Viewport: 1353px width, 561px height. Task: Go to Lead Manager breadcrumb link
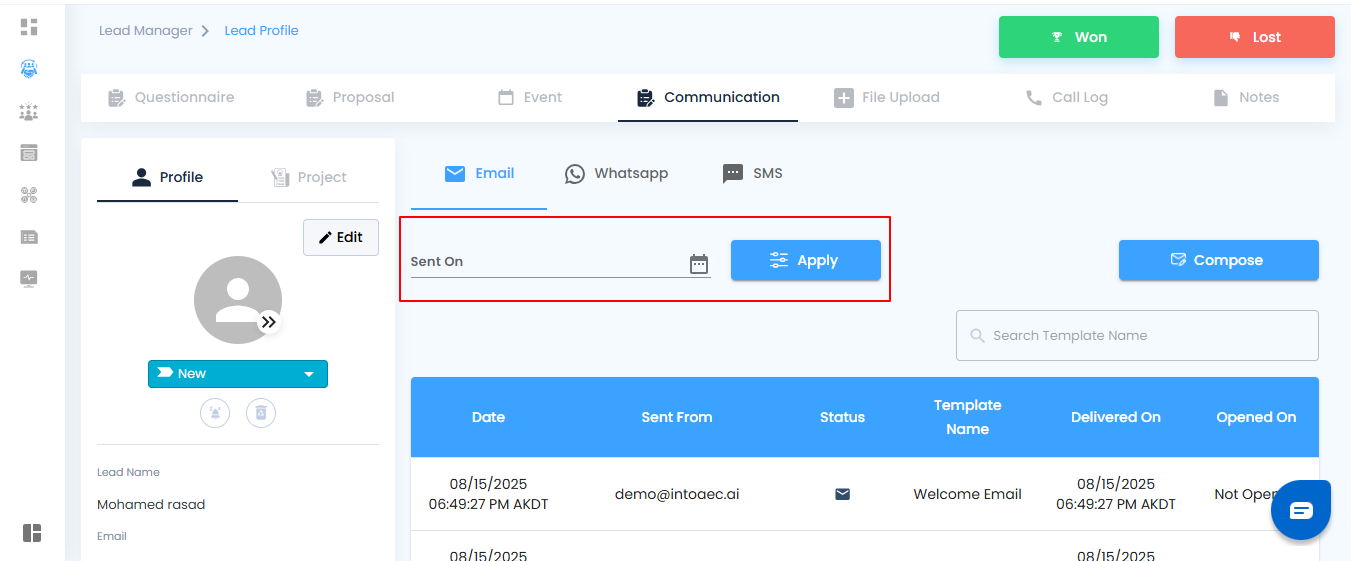[x=146, y=31]
